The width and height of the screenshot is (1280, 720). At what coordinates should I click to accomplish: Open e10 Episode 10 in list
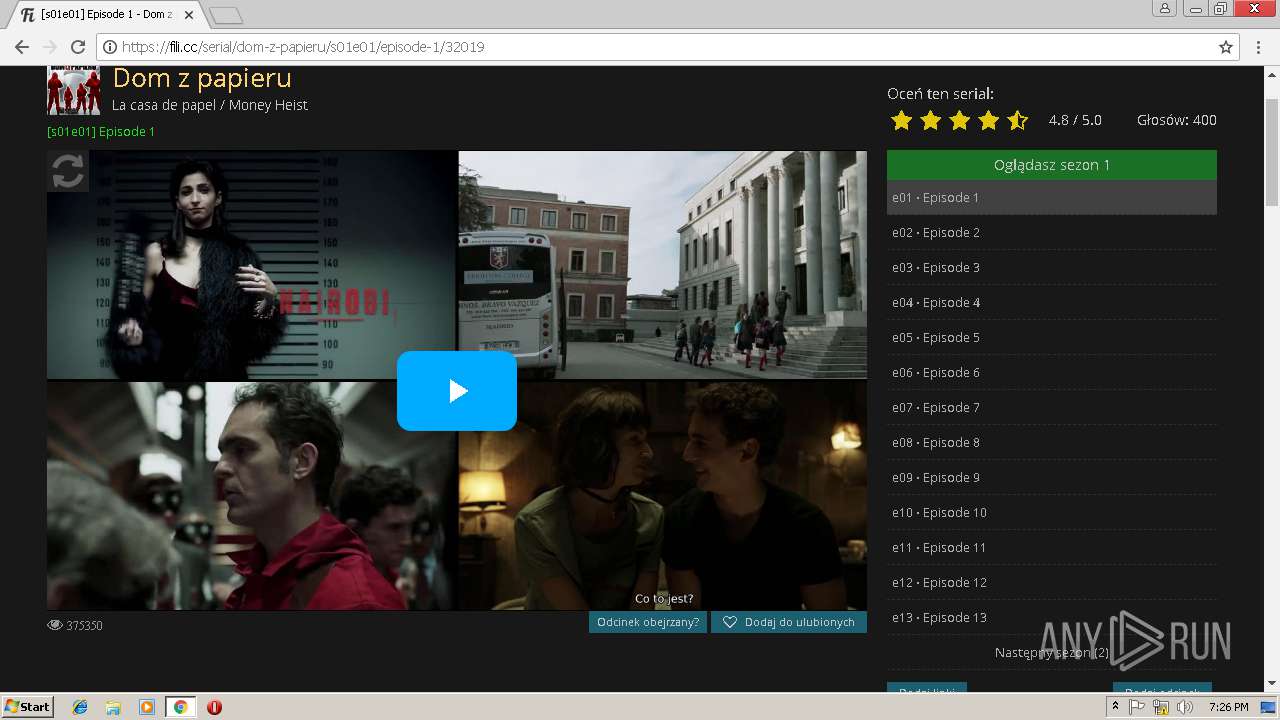pos(1052,512)
